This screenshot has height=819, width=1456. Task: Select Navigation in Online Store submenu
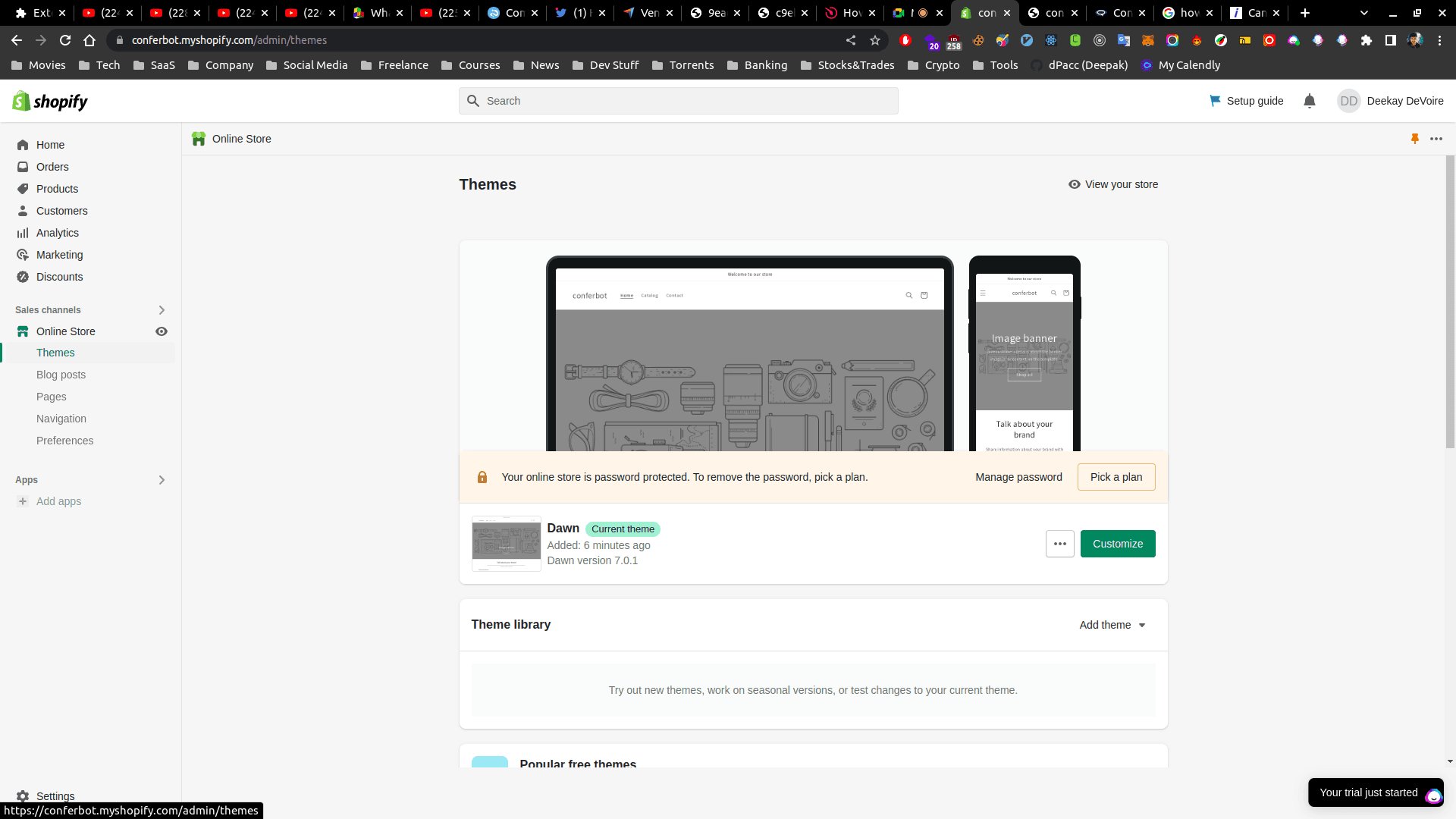pyautogui.click(x=61, y=419)
